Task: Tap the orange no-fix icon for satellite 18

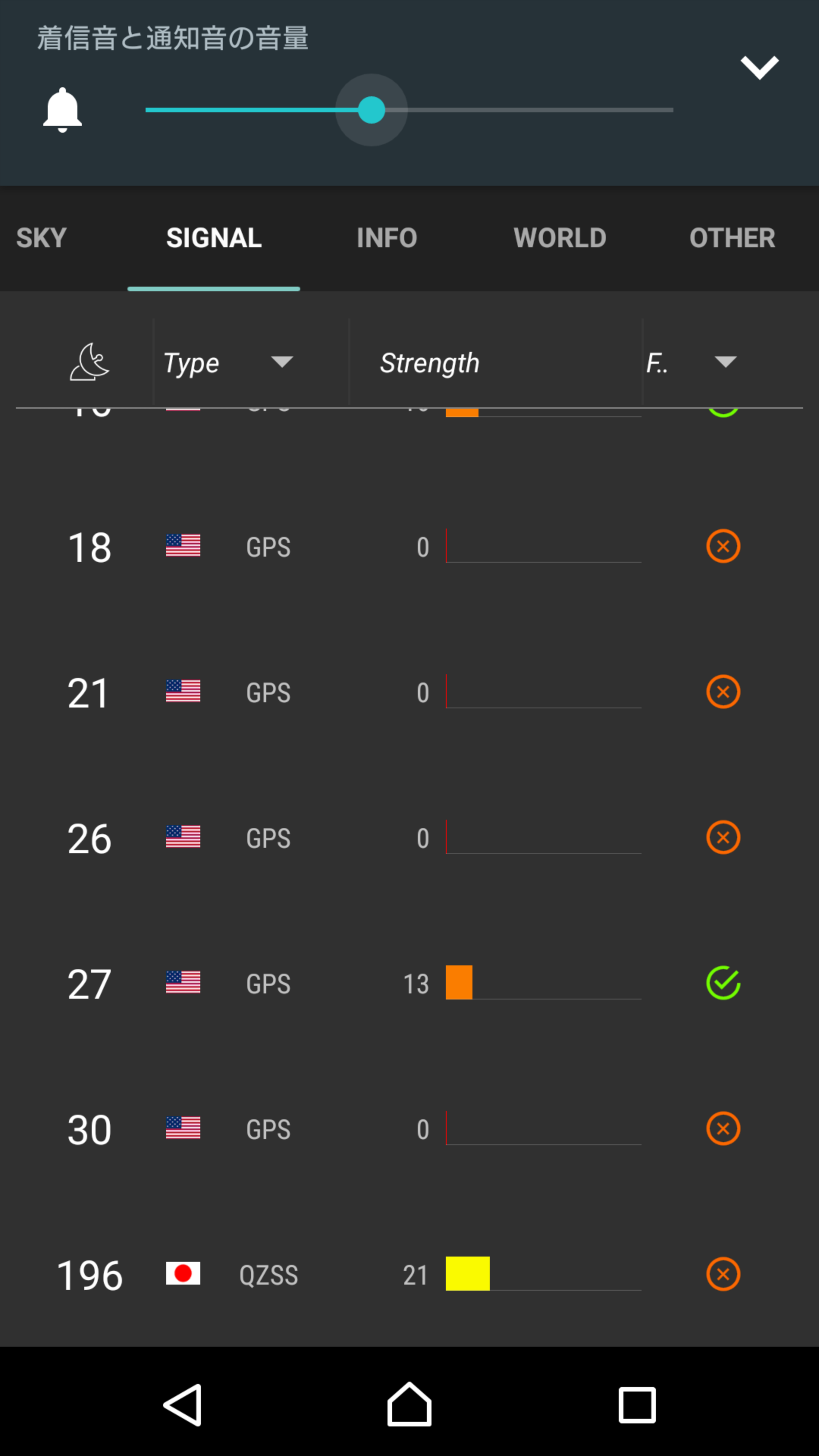Action: (723, 546)
